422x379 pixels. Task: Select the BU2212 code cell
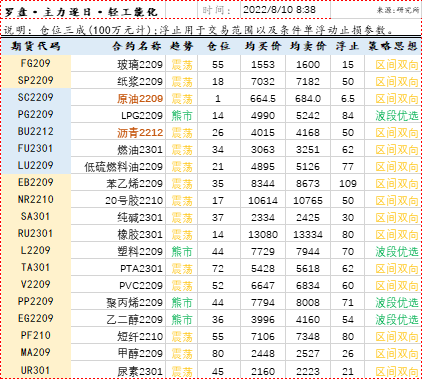[36, 131]
